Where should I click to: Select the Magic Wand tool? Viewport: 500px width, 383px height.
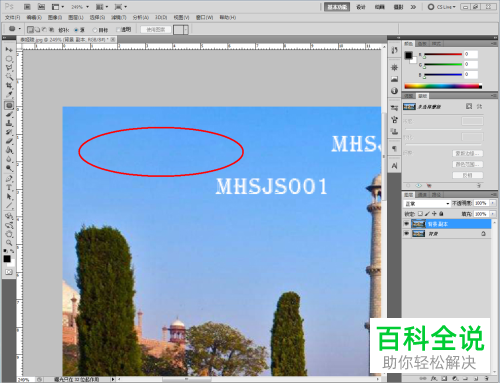point(9,77)
